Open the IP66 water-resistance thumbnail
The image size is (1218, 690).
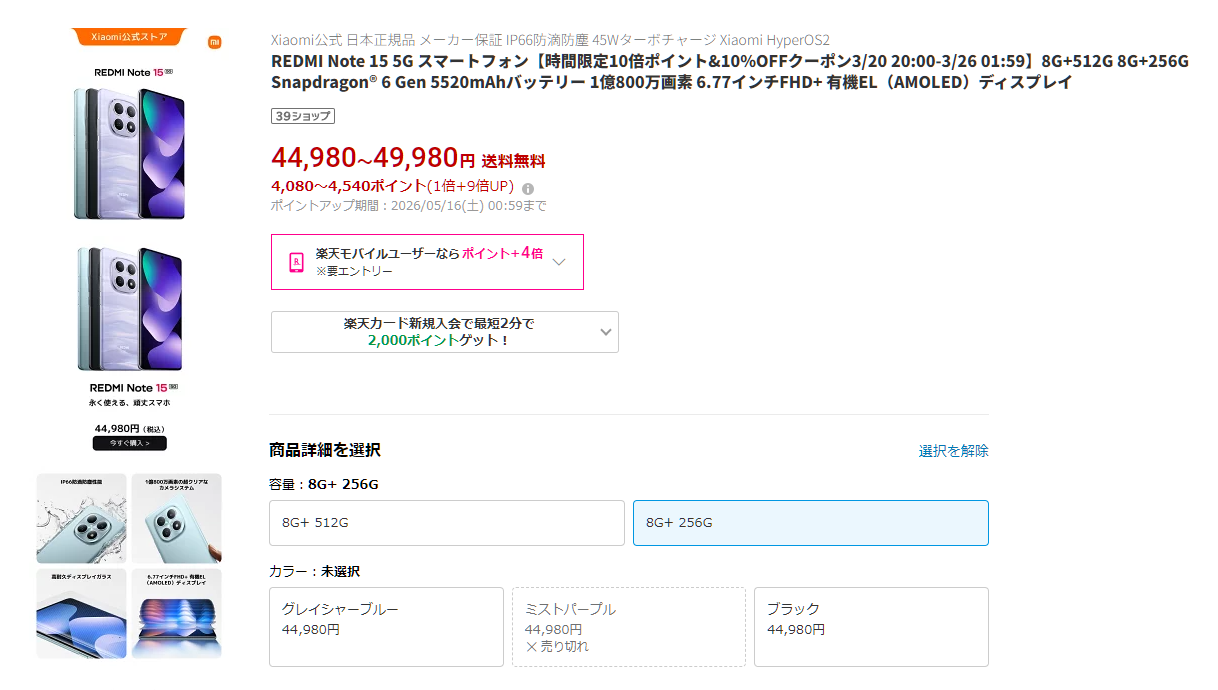click(81, 518)
